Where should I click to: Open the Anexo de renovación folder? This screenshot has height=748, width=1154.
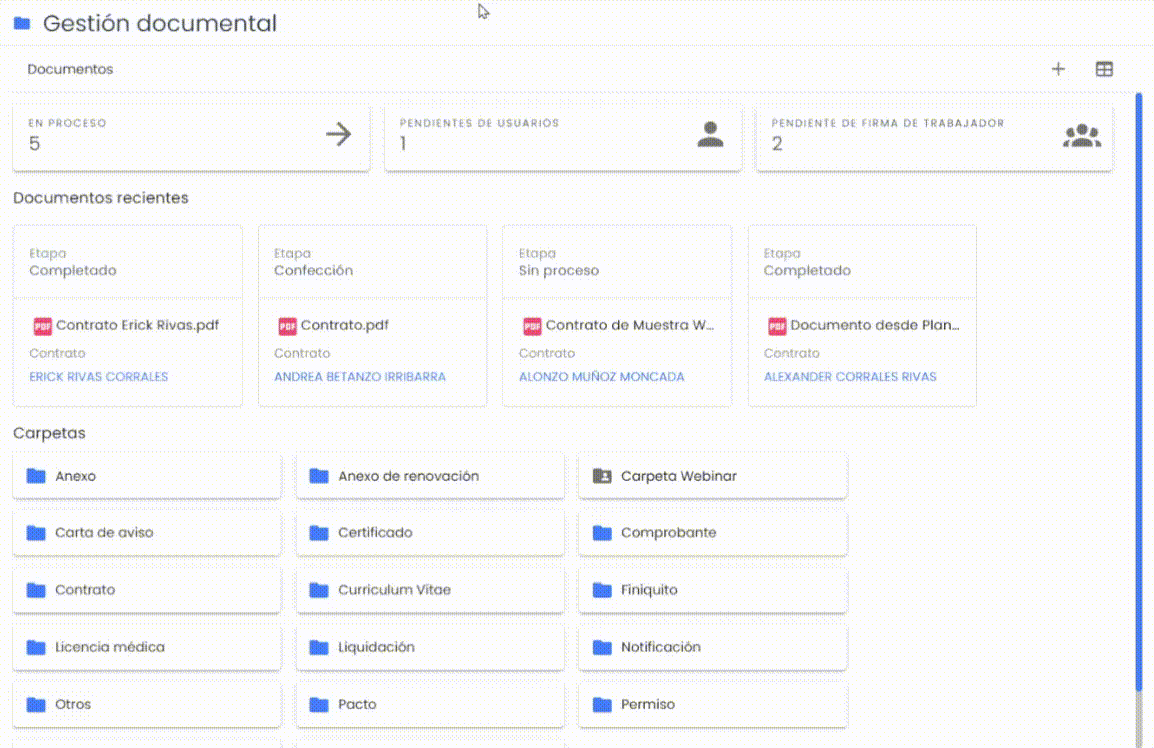point(430,476)
